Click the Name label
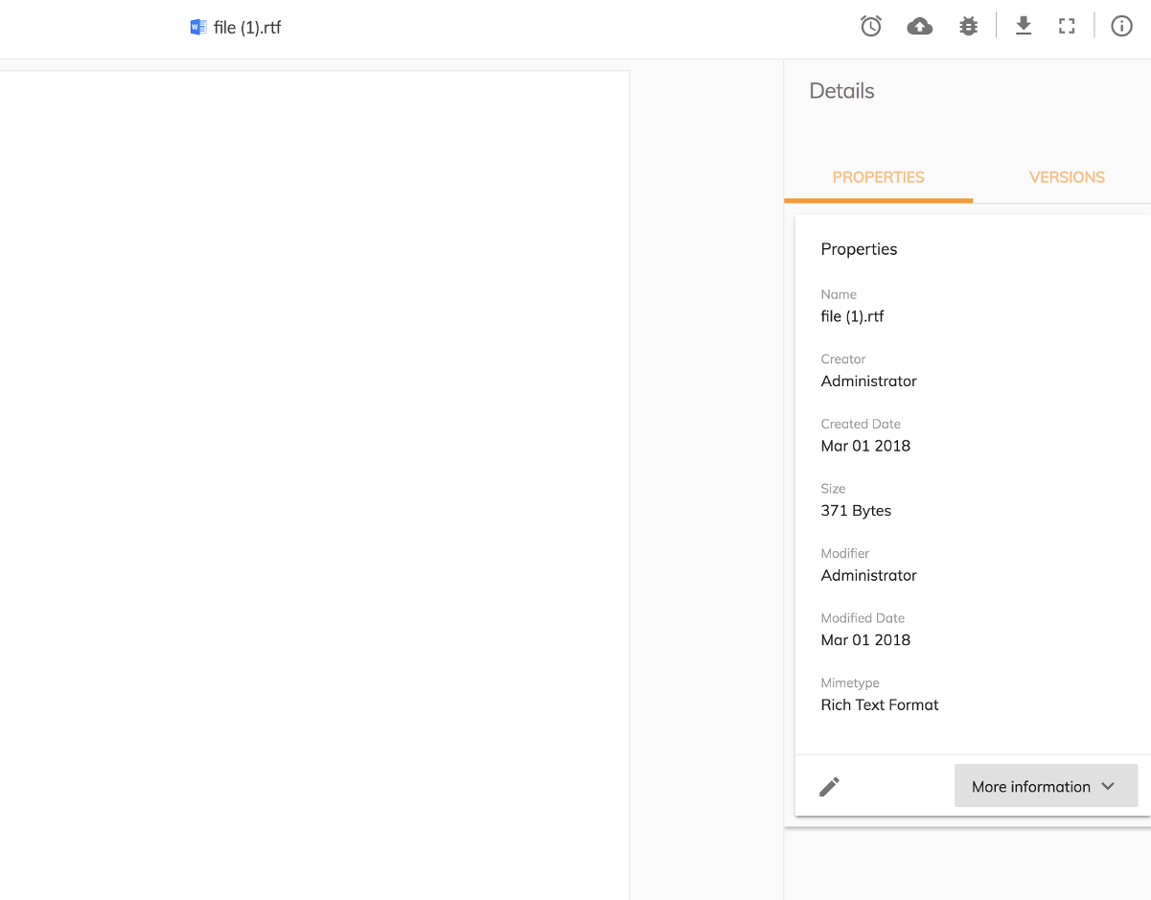The width and height of the screenshot is (1151, 900). pyautogui.click(x=838, y=294)
